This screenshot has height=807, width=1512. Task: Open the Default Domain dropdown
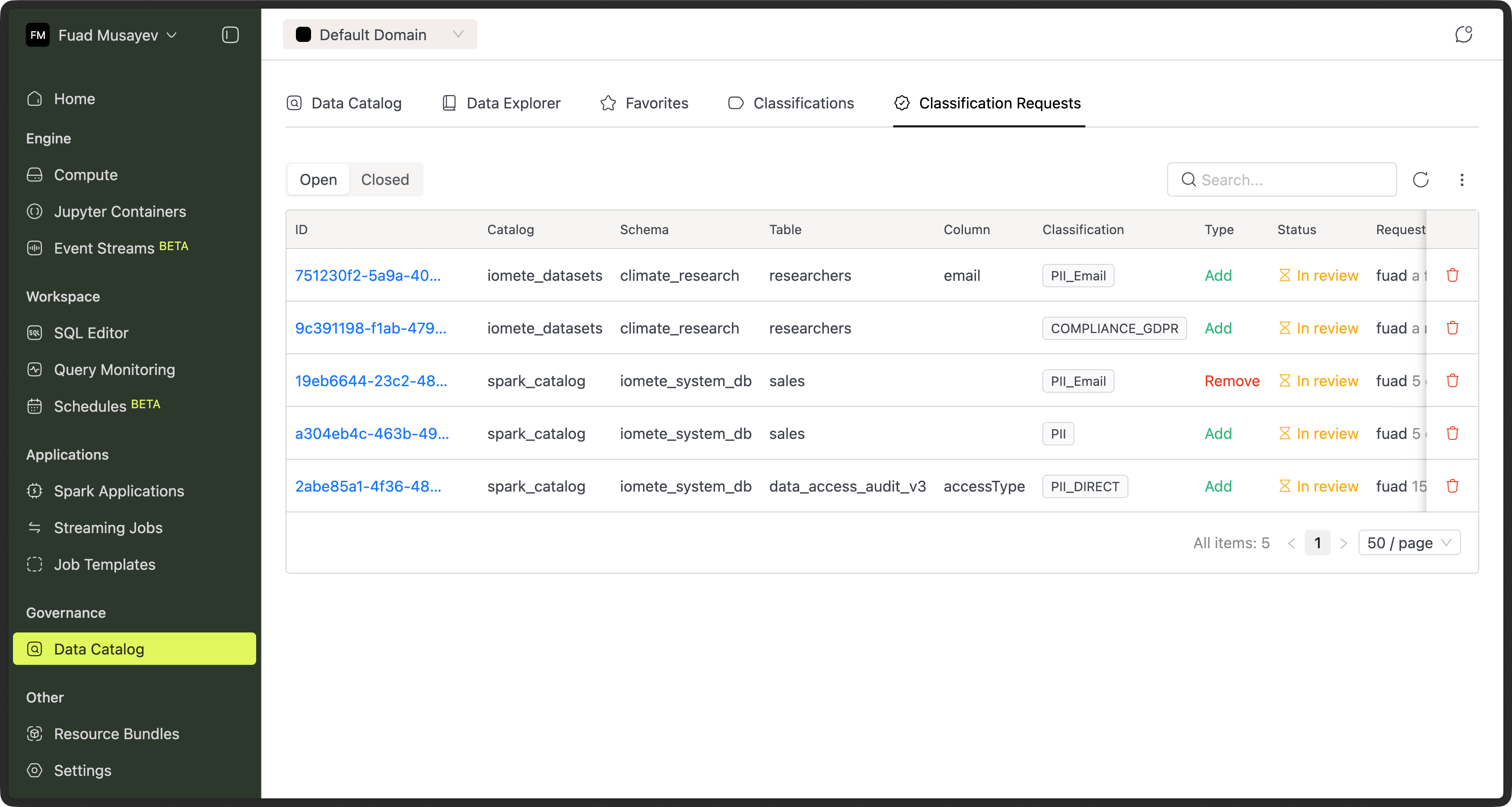(x=380, y=35)
